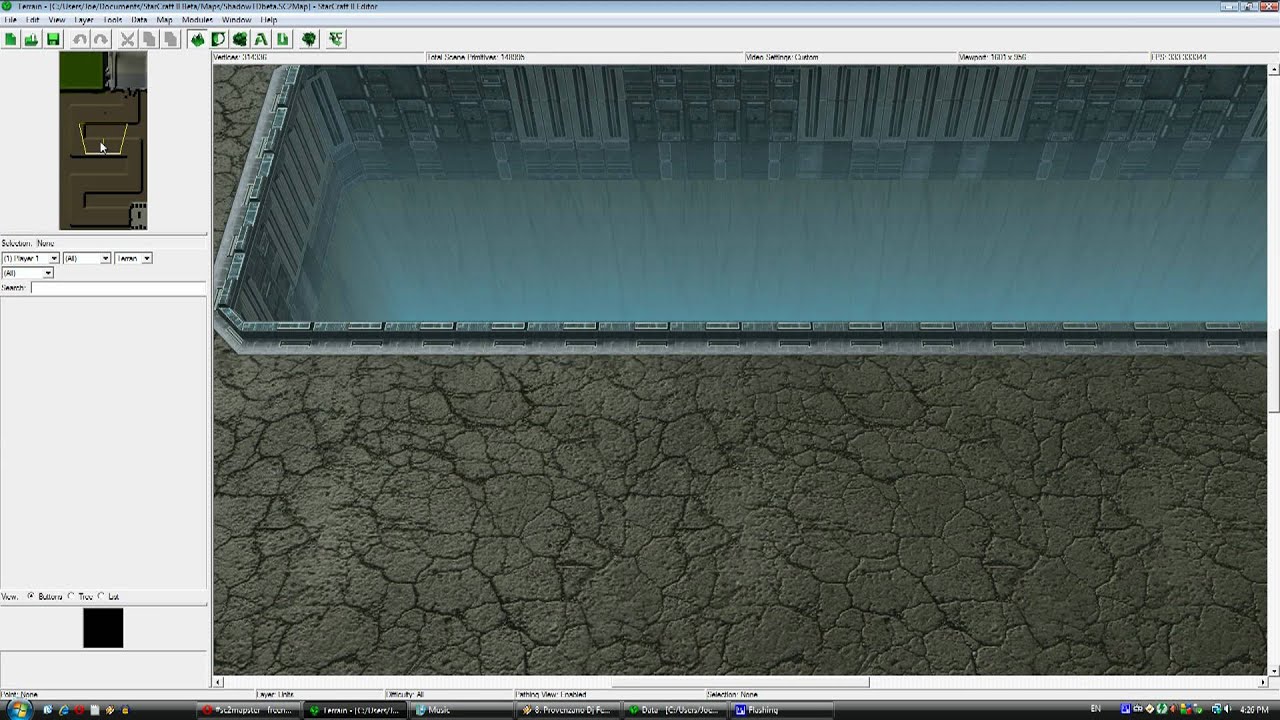This screenshot has width=1280, height=720.
Task: Click the EN language indicator
Action: point(1096,709)
